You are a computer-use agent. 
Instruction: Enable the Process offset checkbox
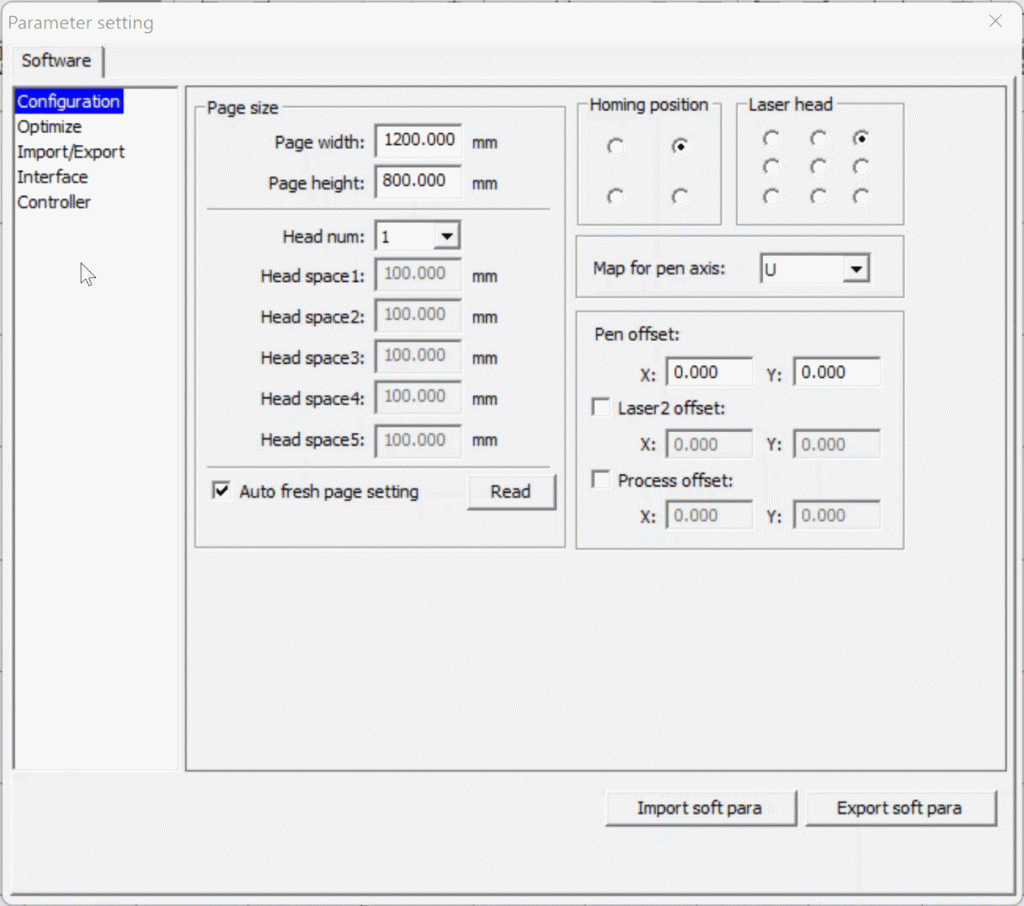[x=601, y=479]
